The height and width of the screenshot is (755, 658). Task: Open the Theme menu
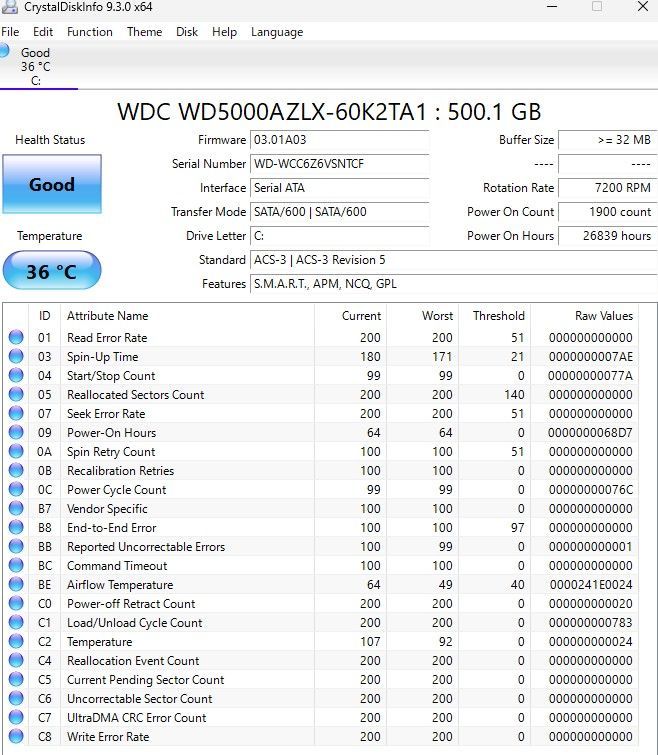coord(144,32)
